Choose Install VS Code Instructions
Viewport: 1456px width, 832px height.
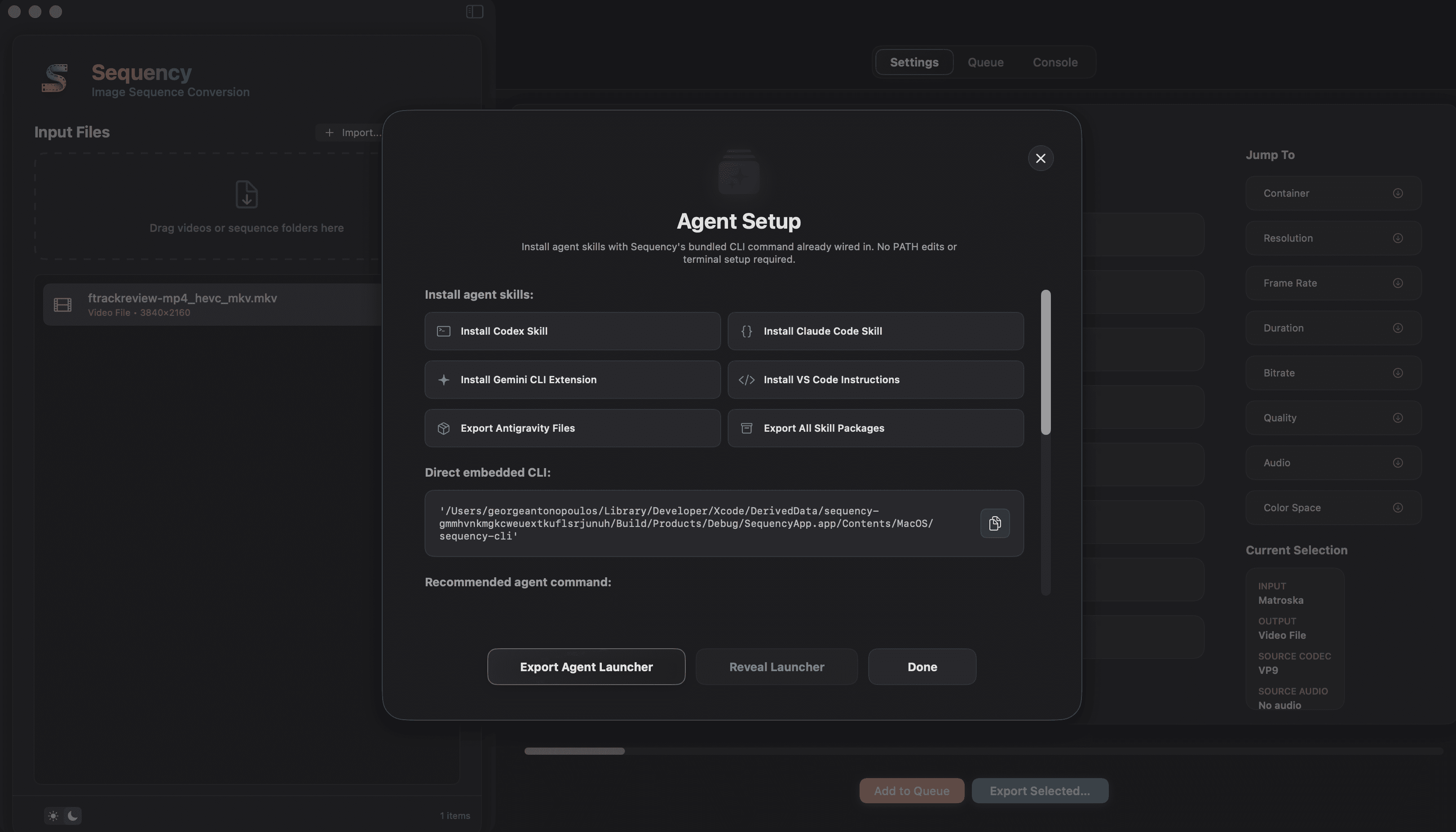(875, 380)
